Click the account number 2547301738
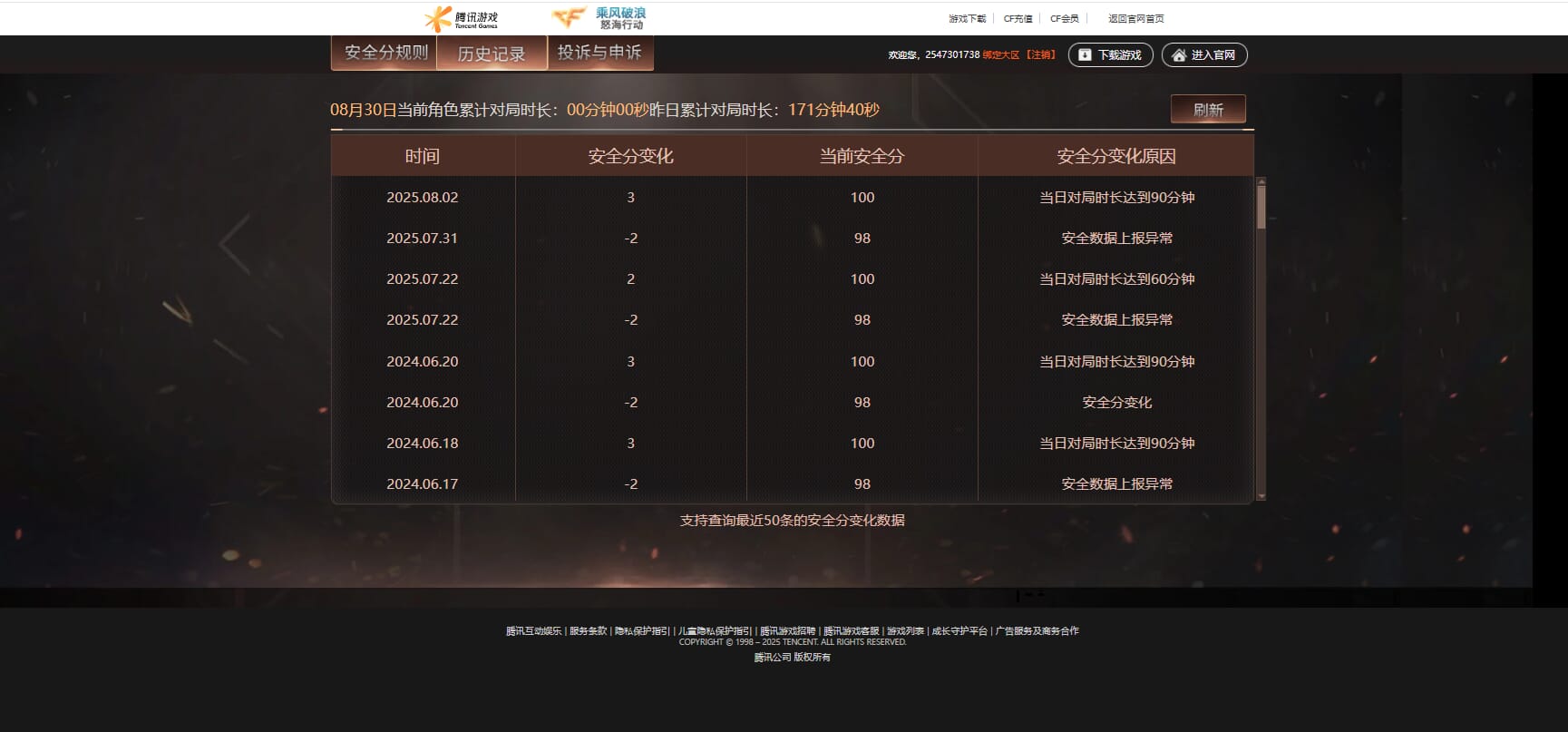The width and height of the screenshot is (1568, 732). click(x=952, y=55)
